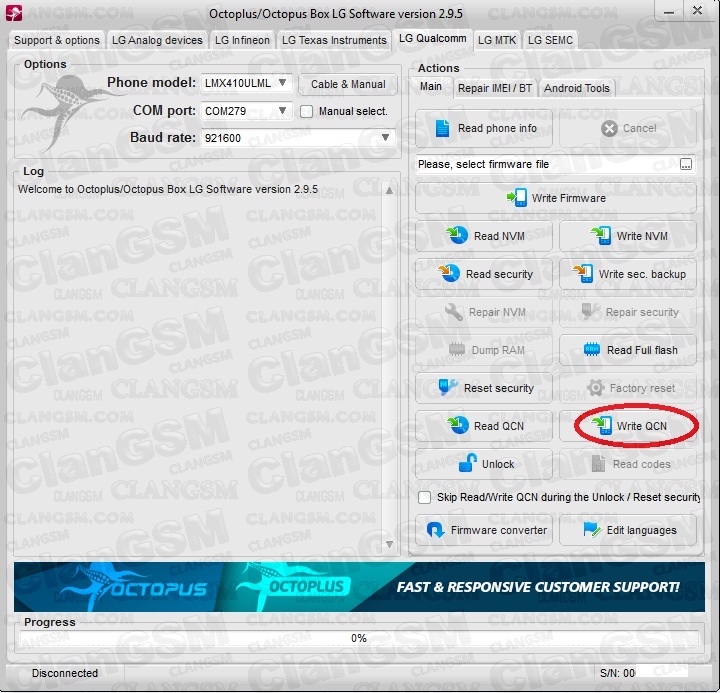Viewport: 720px width, 693px height.
Task: Click the Factory reset gear icon
Action: [x=596, y=388]
